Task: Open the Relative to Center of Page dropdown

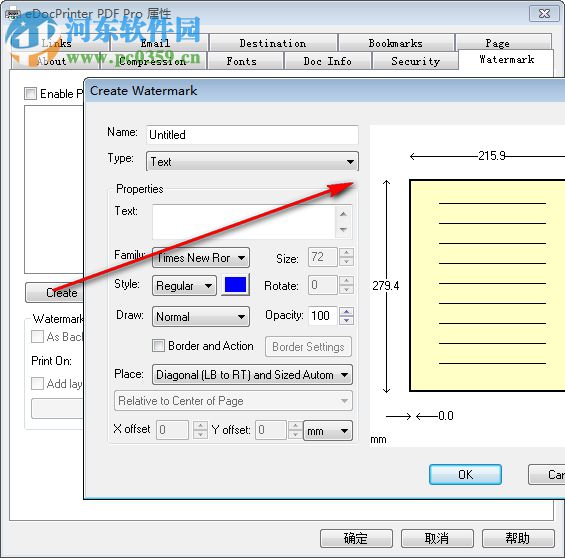Action: [233, 401]
